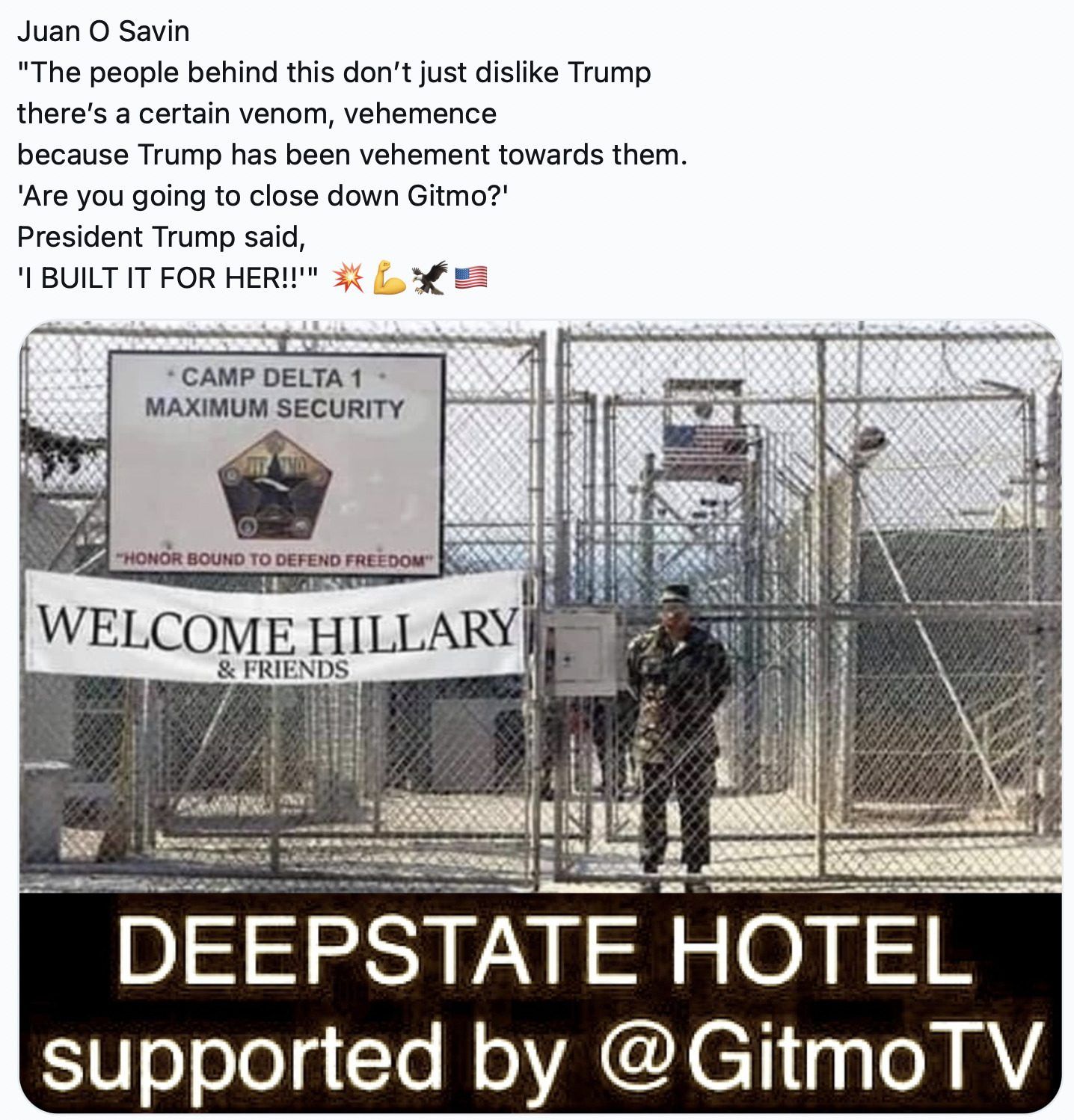The image size is (1074, 1120).
Task: Click the CAMP DELTA 1 sign heading
Action: [272, 378]
